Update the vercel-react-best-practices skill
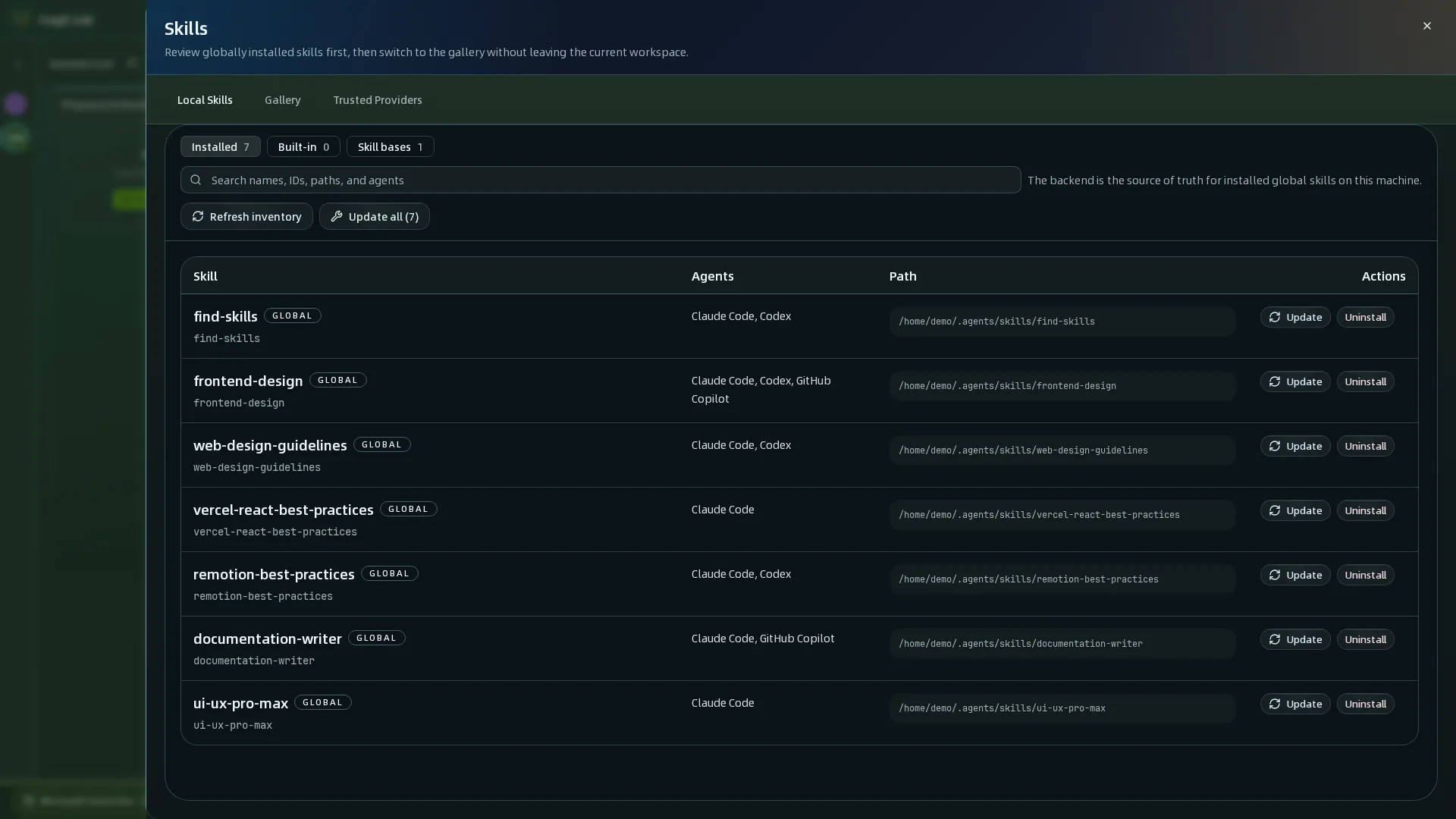Image resolution: width=1456 pixels, height=819 pixels. pyautogui.click(x=1295, y=510)
